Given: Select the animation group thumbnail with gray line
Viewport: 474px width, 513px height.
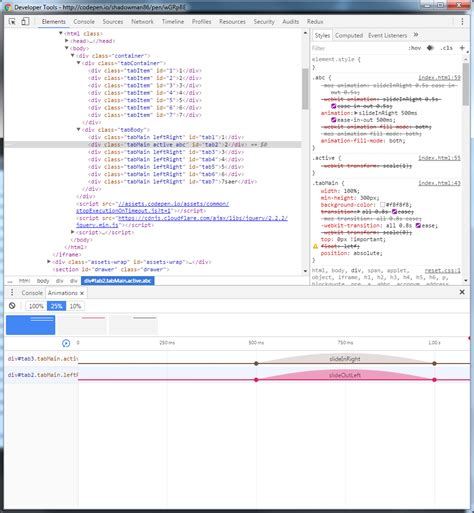Looking at the screenshot, I should (x=133, y=325).
